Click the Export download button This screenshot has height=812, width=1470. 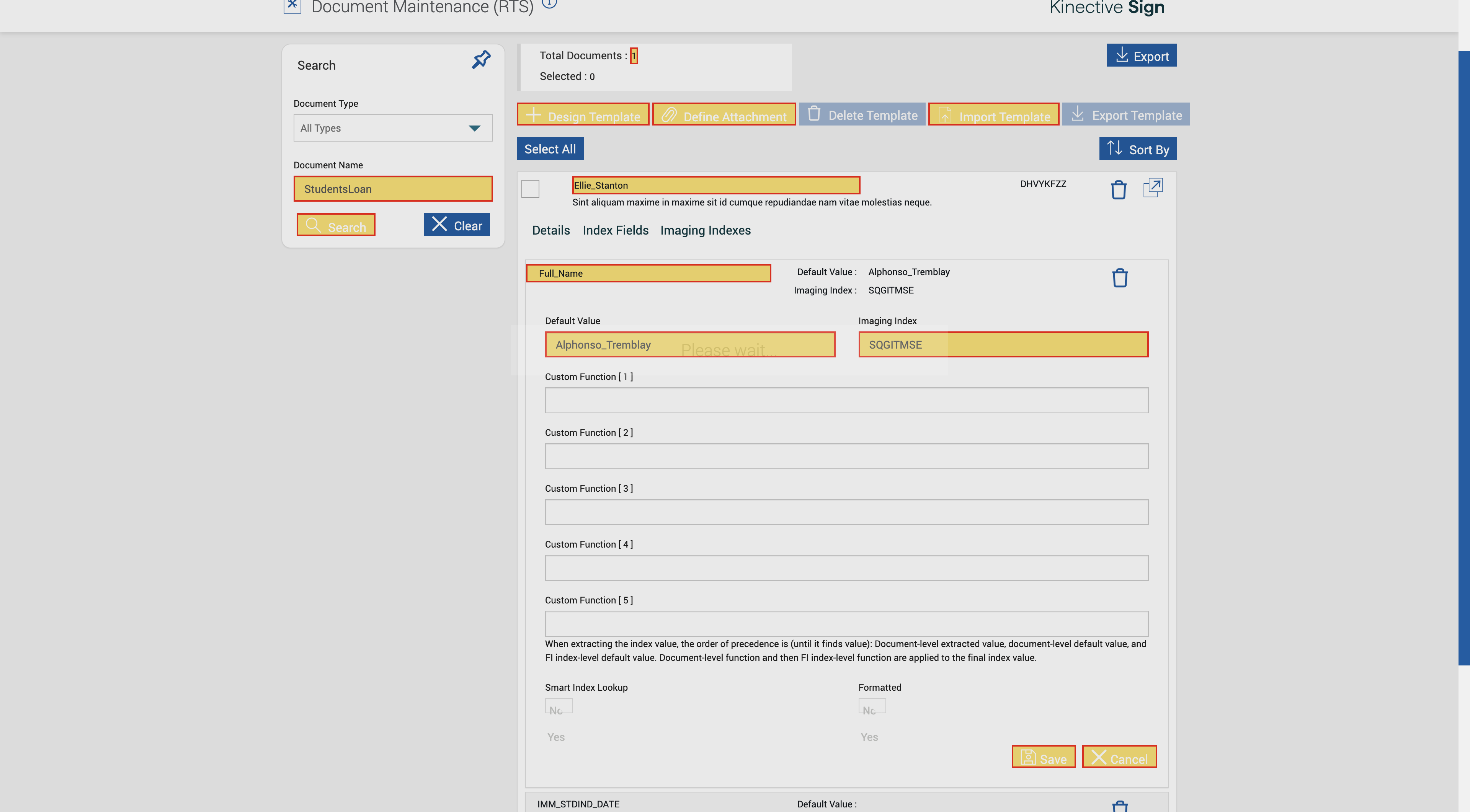(1141, 55)
